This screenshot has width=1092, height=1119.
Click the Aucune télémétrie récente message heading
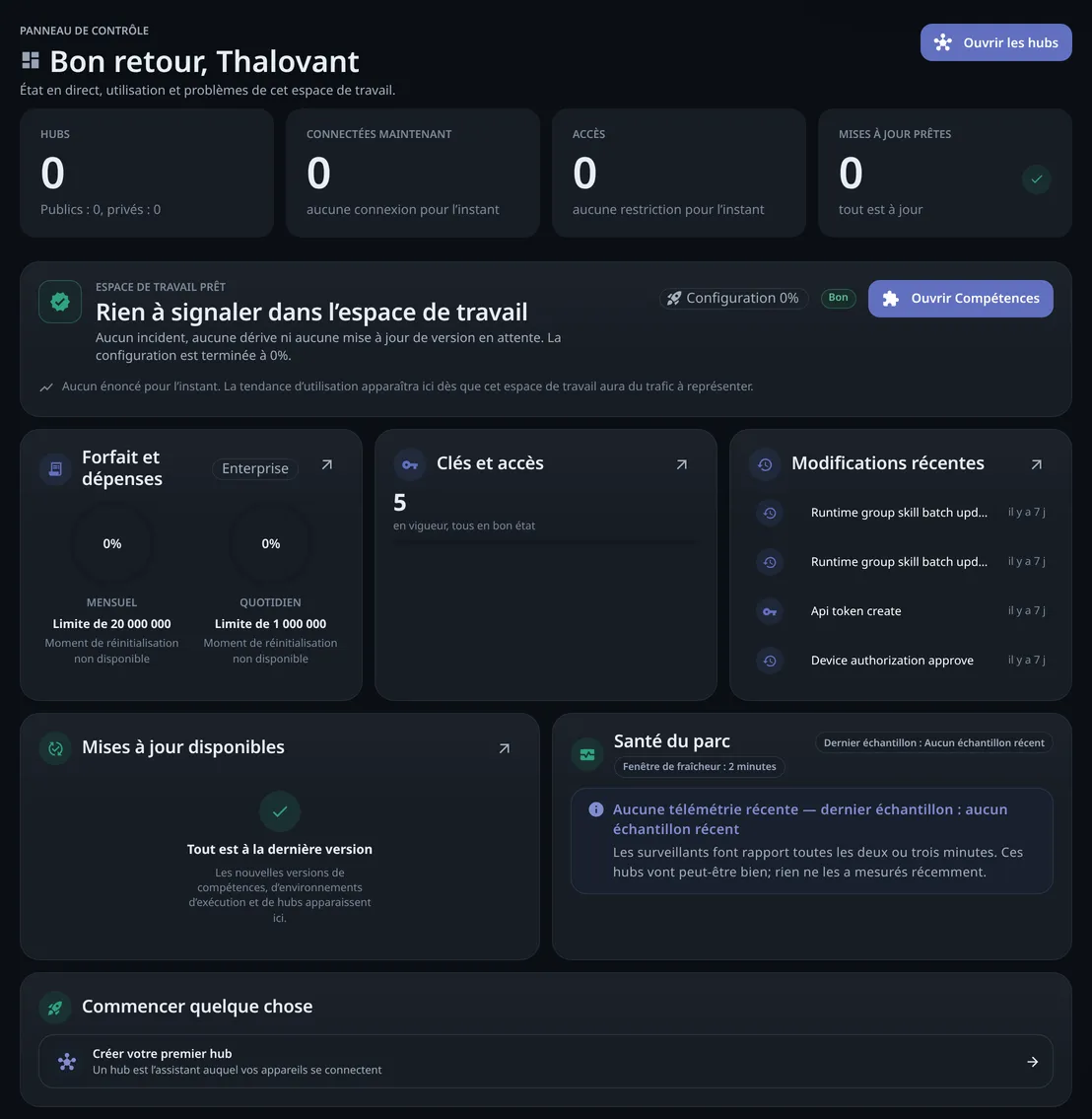click(x=810, y=819)
